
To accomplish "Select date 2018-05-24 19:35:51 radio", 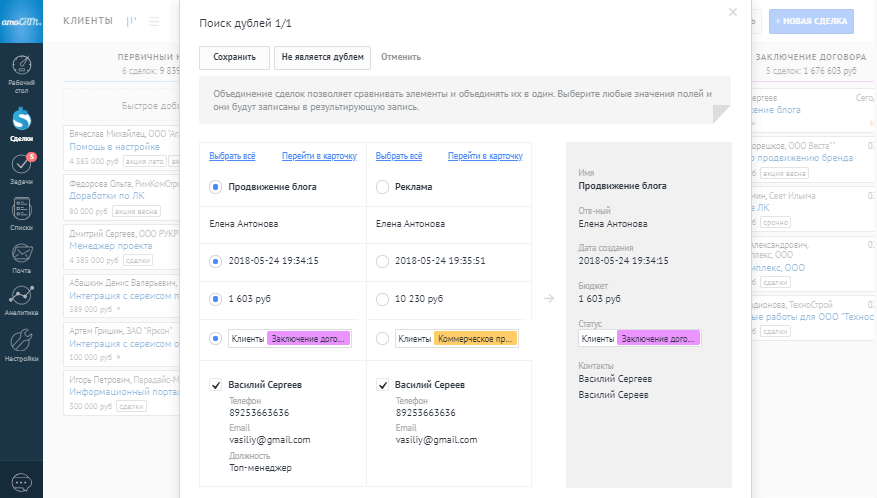I will [x=382, y=261].
